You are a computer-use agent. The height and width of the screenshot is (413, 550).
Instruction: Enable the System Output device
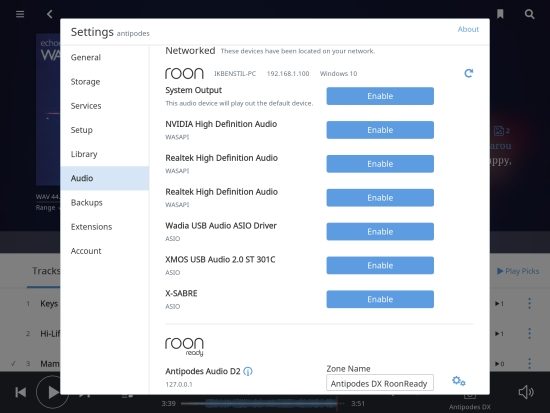tap(380, 96)
